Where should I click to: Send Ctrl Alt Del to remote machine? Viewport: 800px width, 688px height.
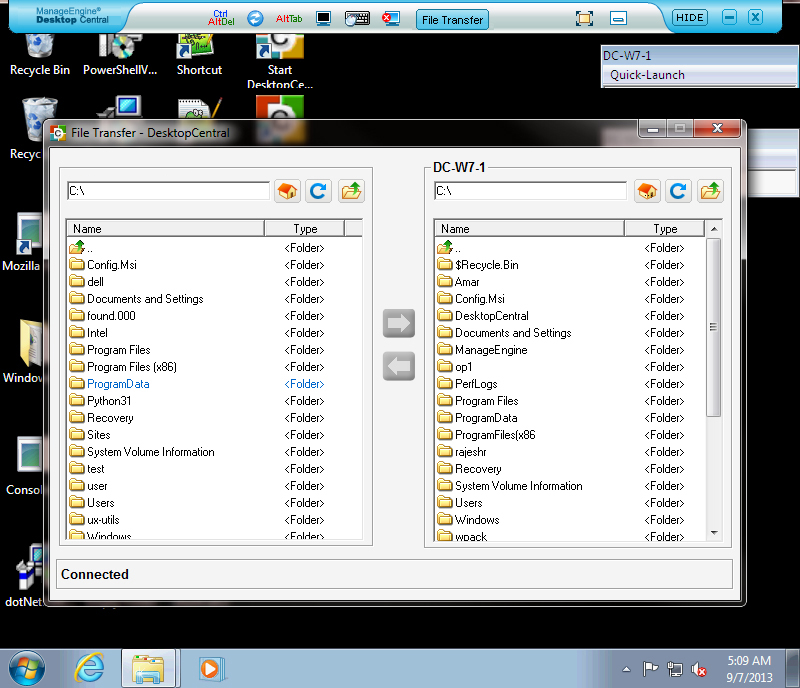click(221, 18)
